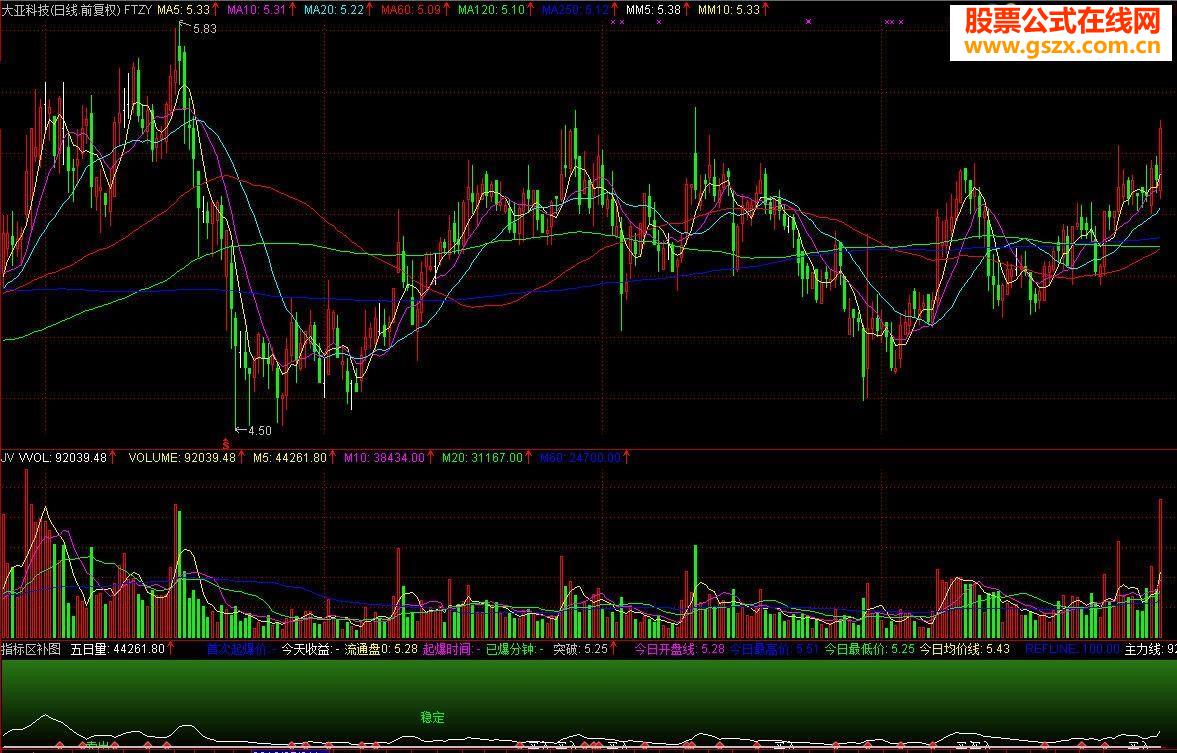
Task: Click the 今日最高价: 5.51 value
Action: pos(774,649)
